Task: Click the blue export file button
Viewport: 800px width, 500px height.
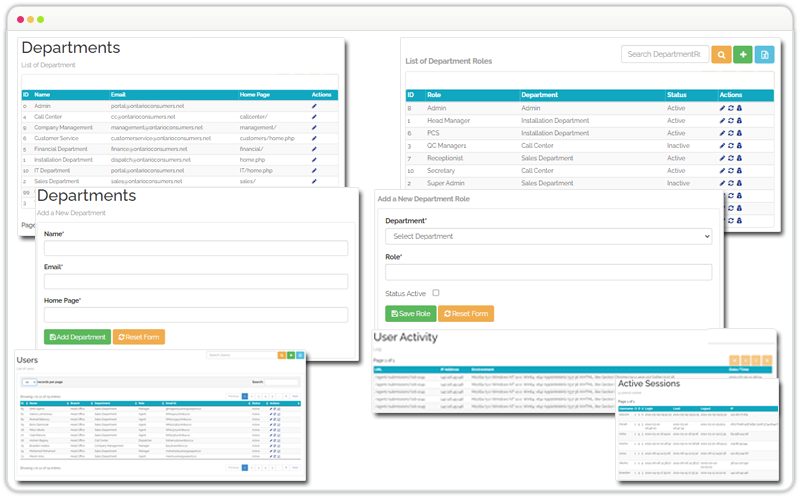Action: (765, 55)
